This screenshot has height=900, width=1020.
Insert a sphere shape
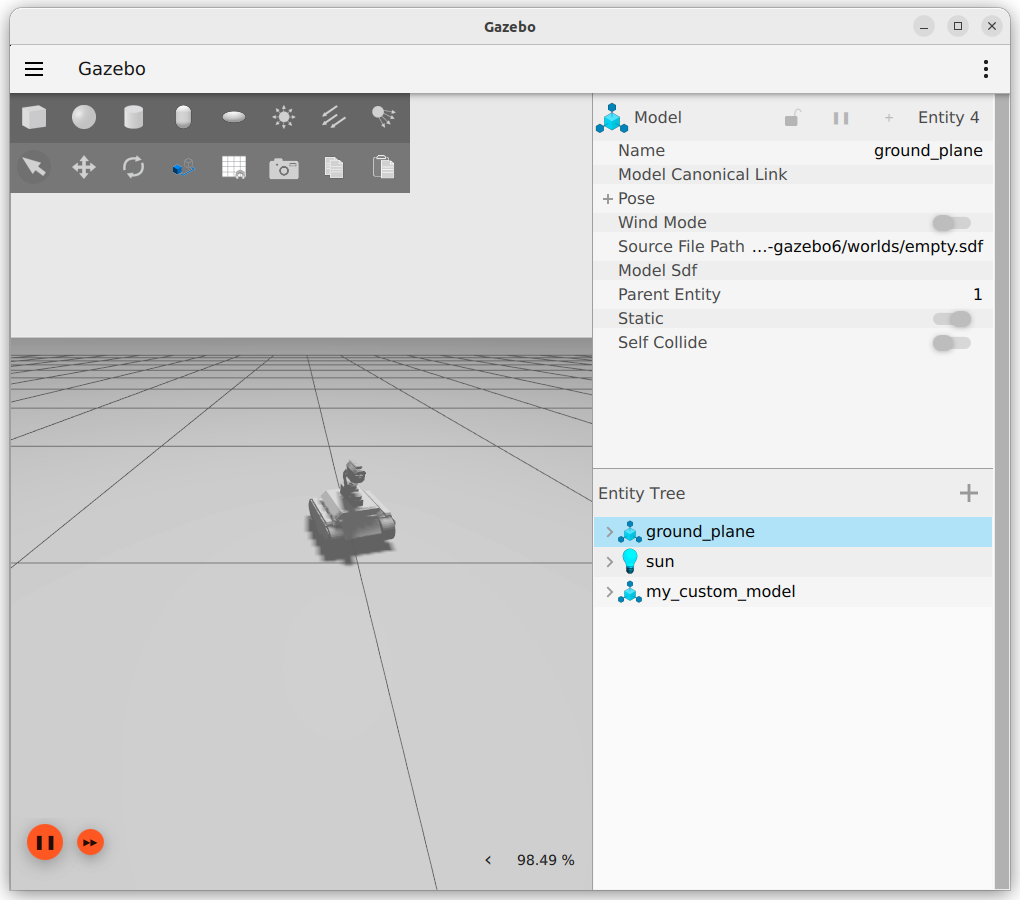click(x=84, y=118)
